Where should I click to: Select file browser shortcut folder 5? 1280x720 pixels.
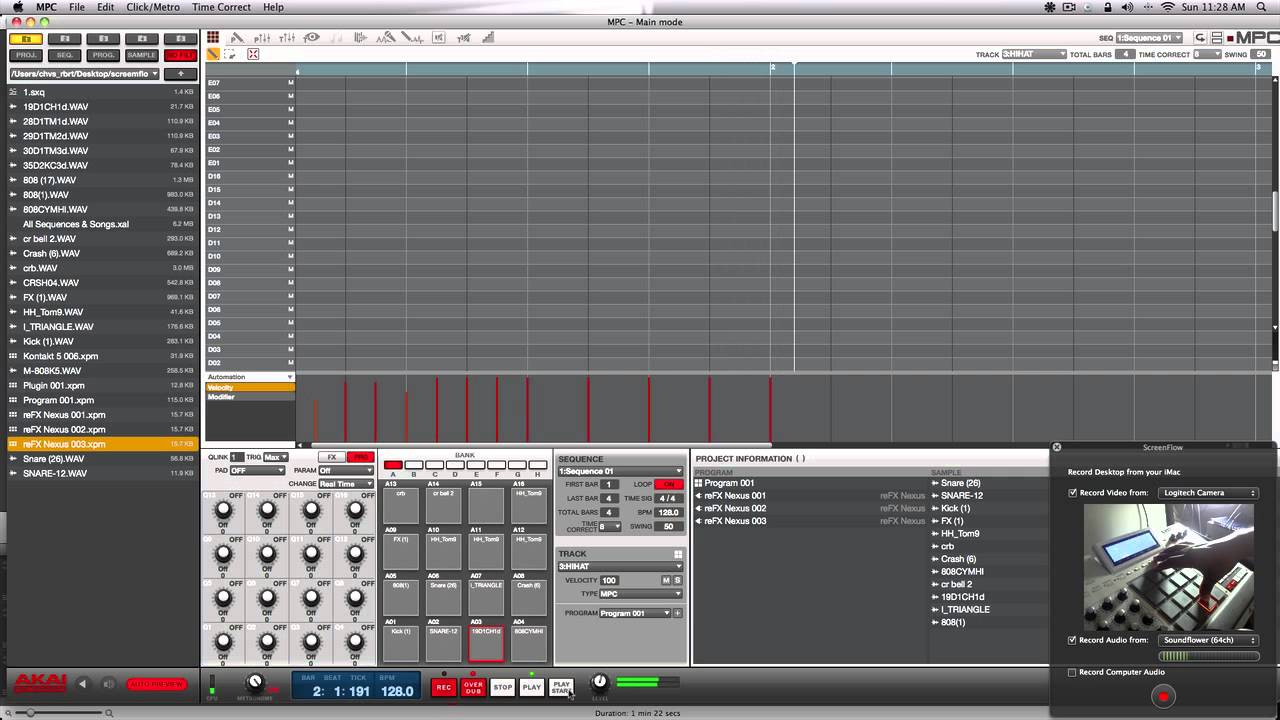click(x=180, y=39)
